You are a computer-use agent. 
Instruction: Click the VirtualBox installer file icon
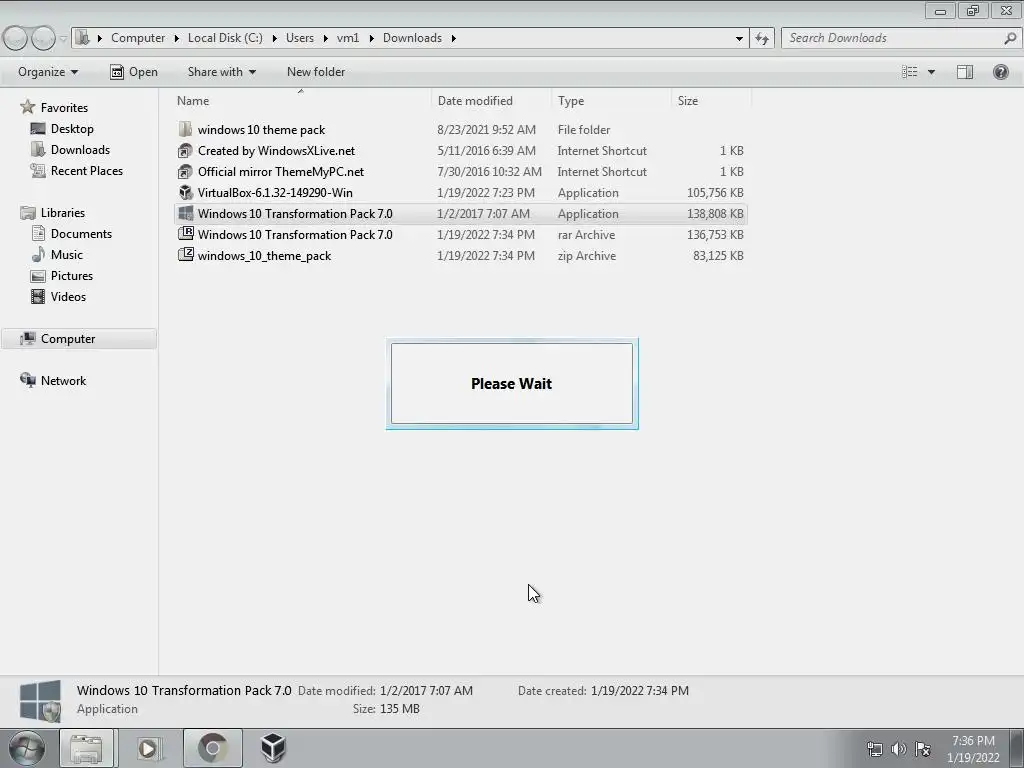pos(185,193)
